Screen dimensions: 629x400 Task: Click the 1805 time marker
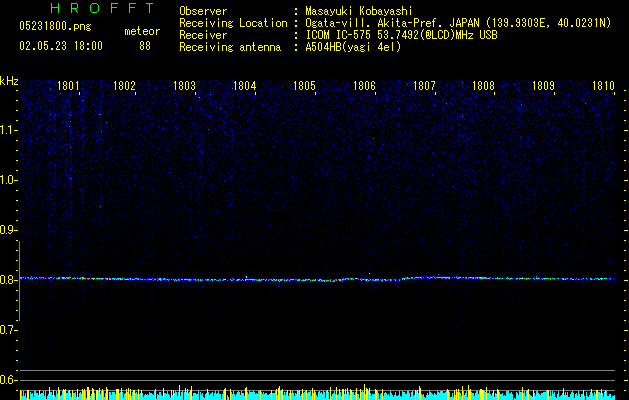(304, 86)
